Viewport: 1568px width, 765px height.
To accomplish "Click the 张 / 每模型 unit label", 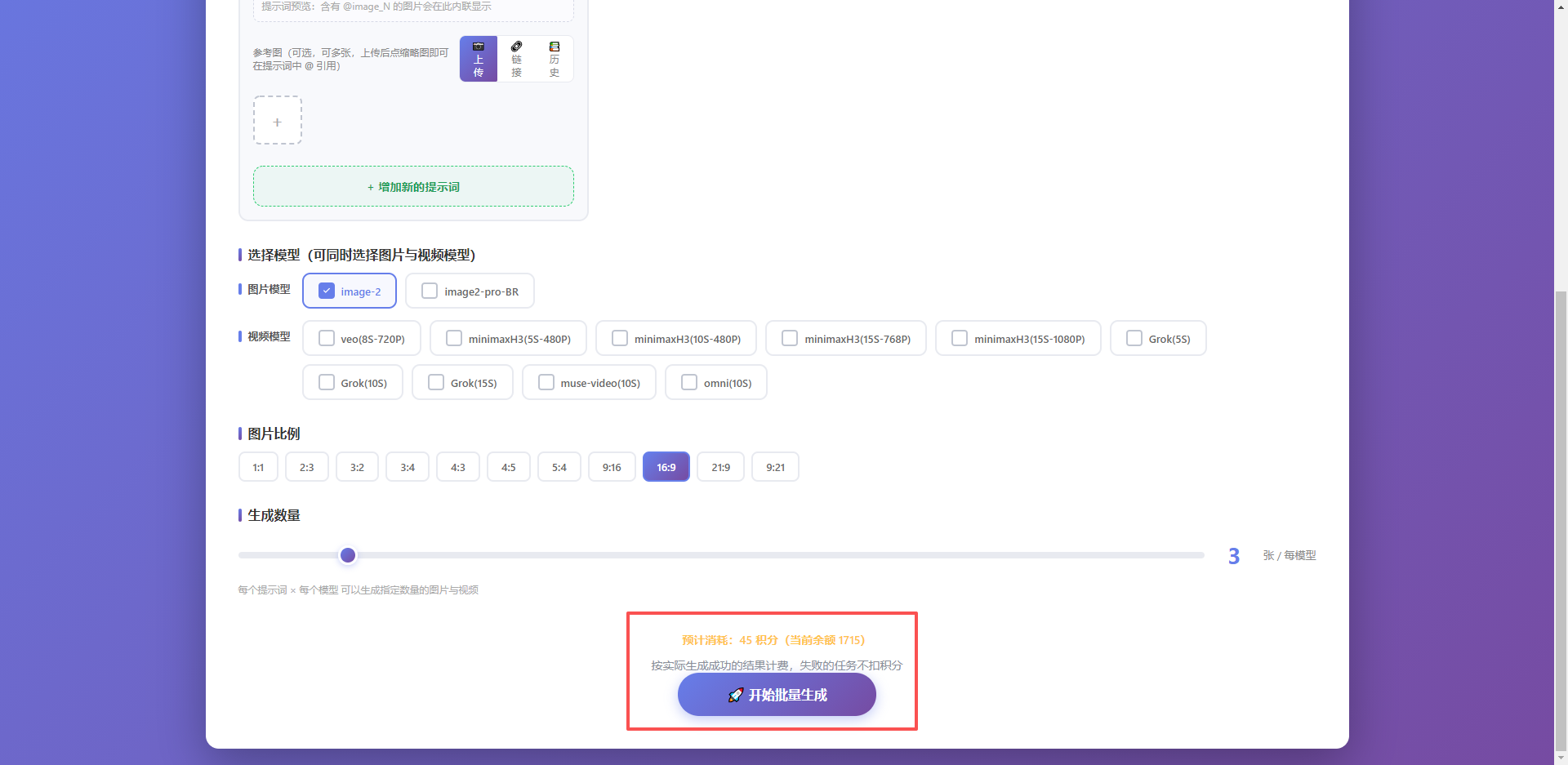I will [1290, 555].
